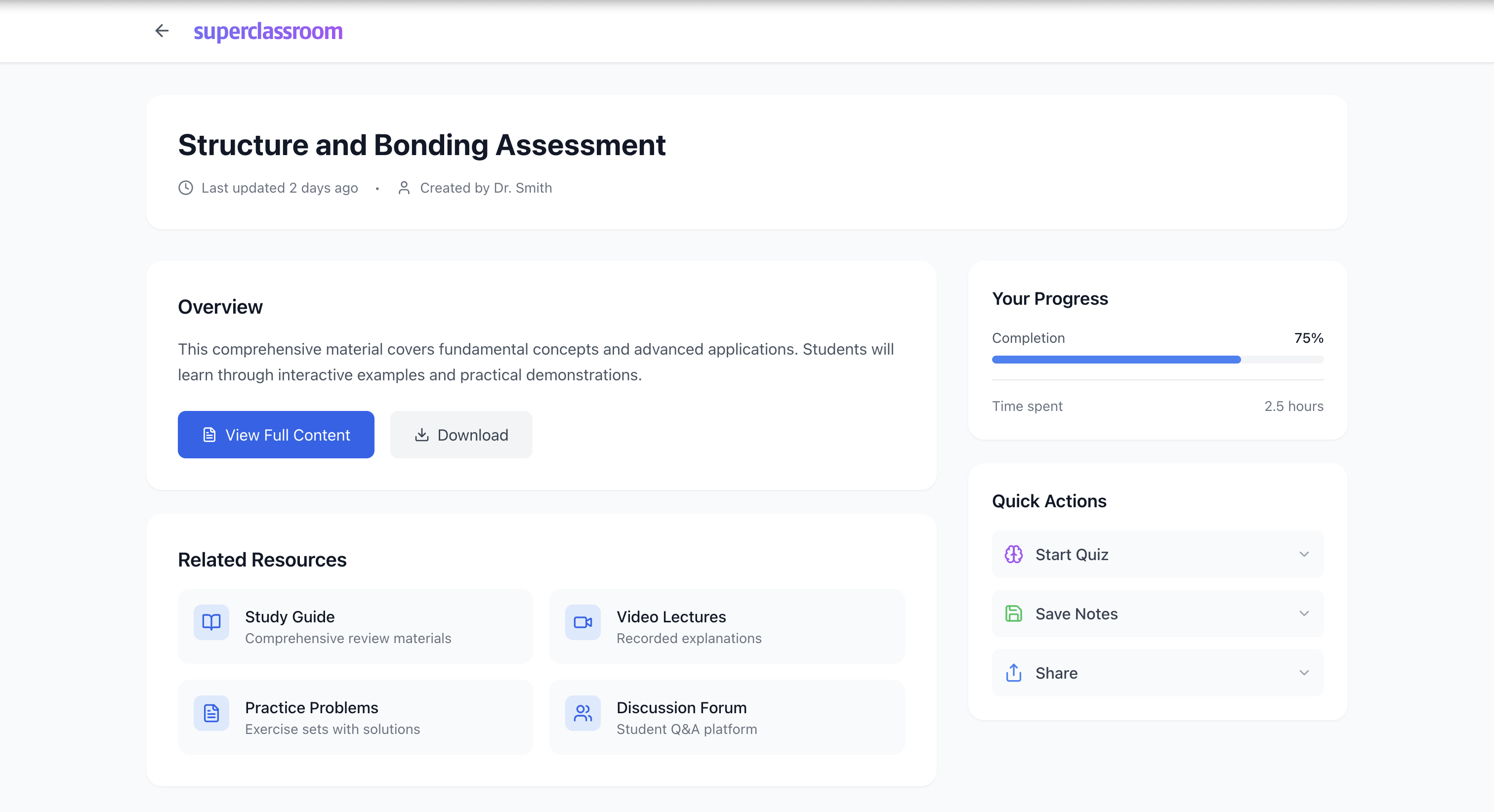Click the Discussion Forum people icon

(582, 713)
